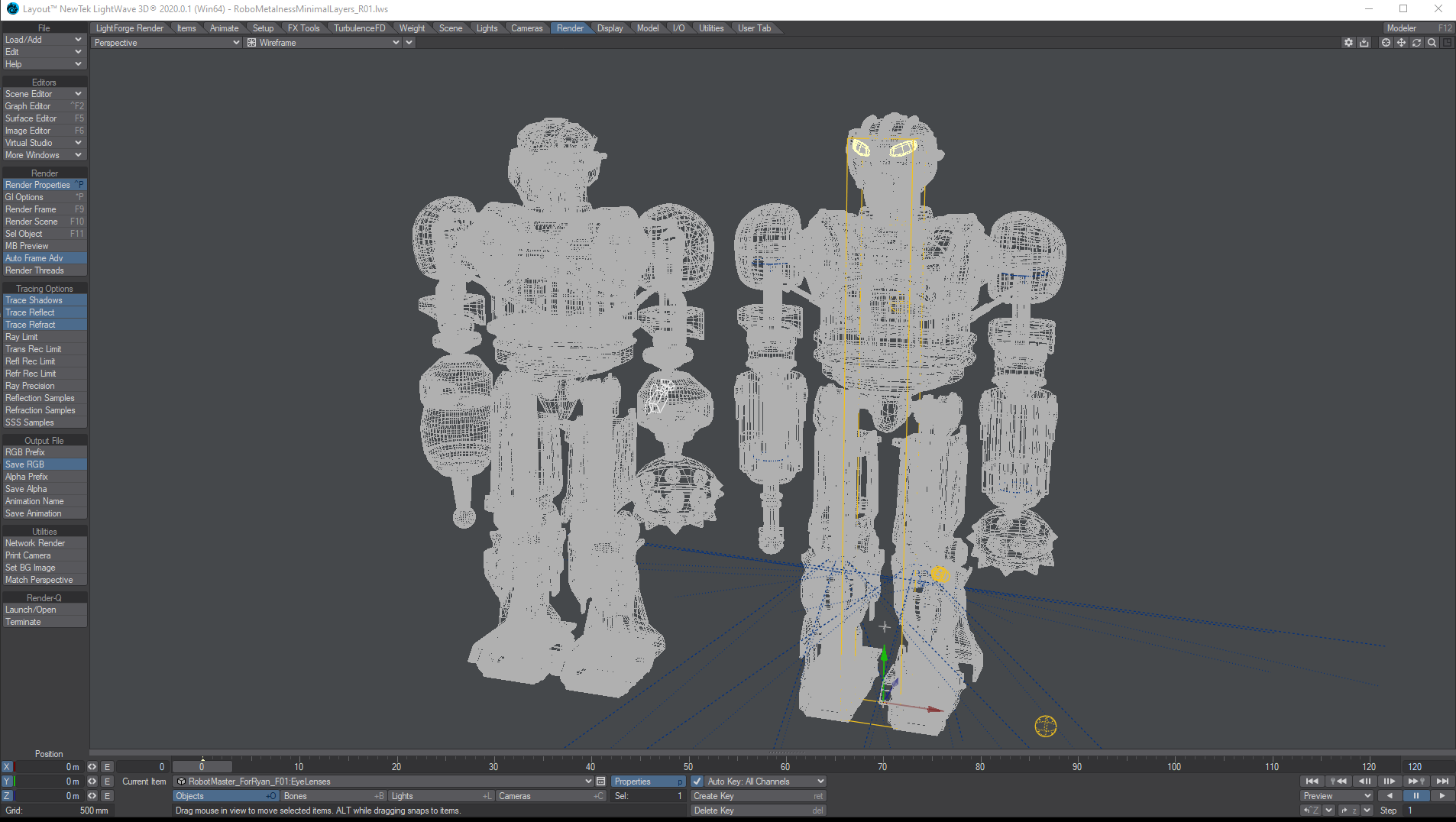Open item list icon beside Current Item

click(601, 782)
